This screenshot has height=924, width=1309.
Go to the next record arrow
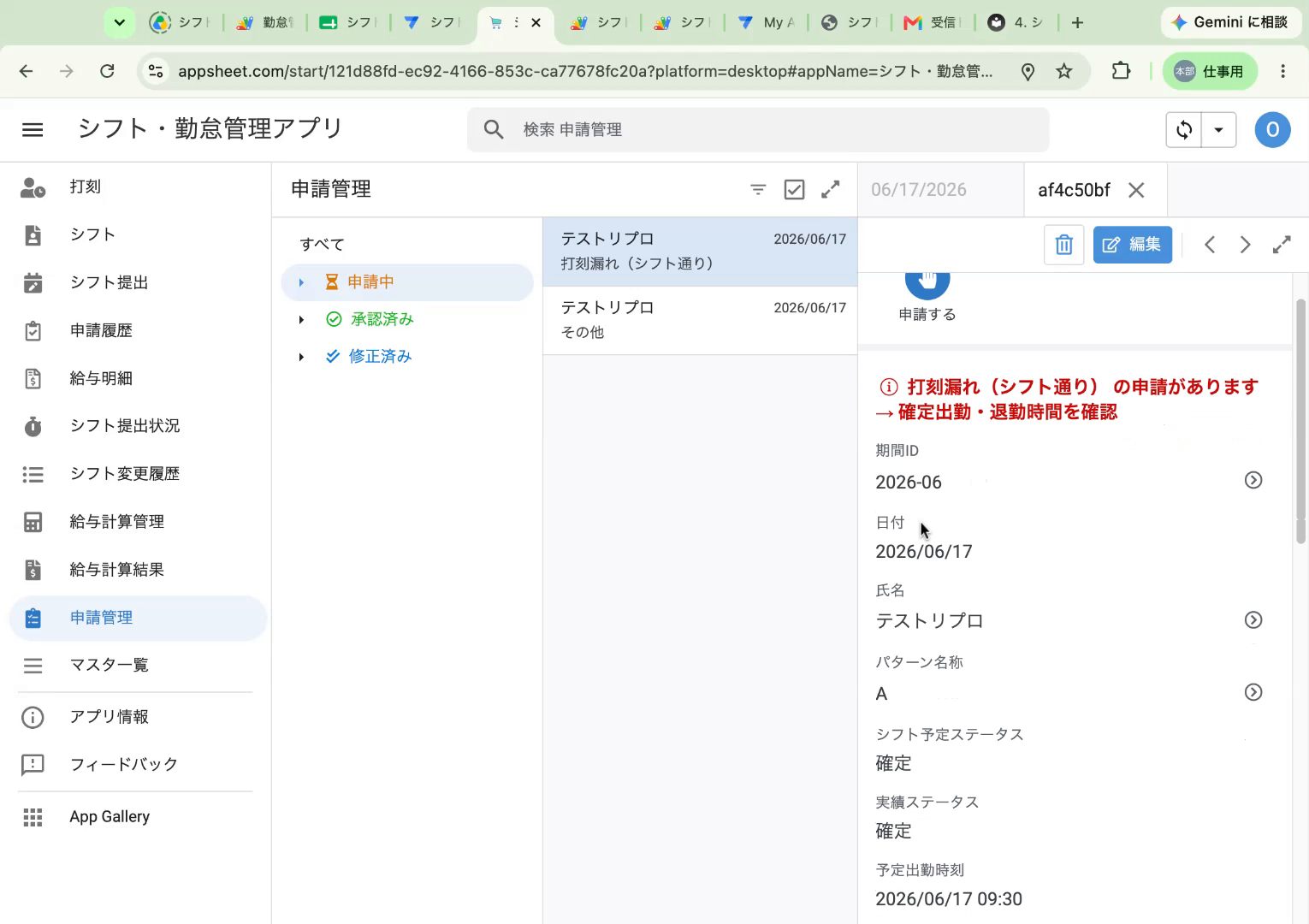pyautogui.click(x=1246, y=245)
